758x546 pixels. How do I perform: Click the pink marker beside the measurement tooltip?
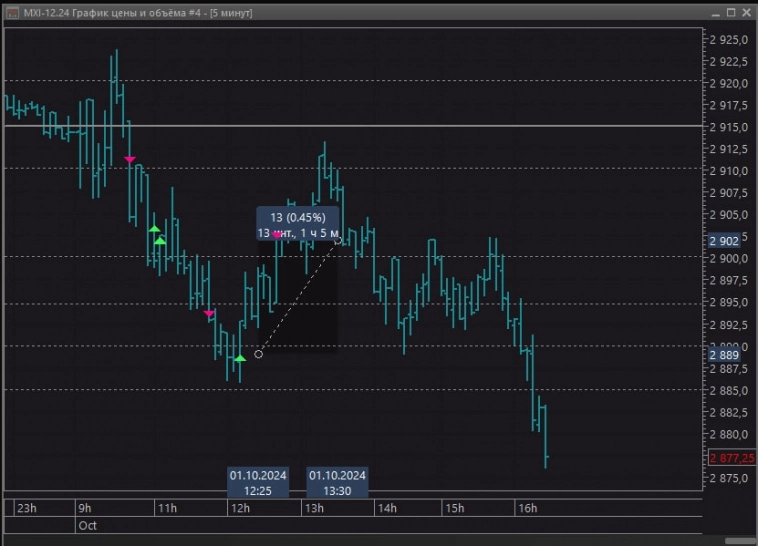pyautogui.click(x=278, y=234)
